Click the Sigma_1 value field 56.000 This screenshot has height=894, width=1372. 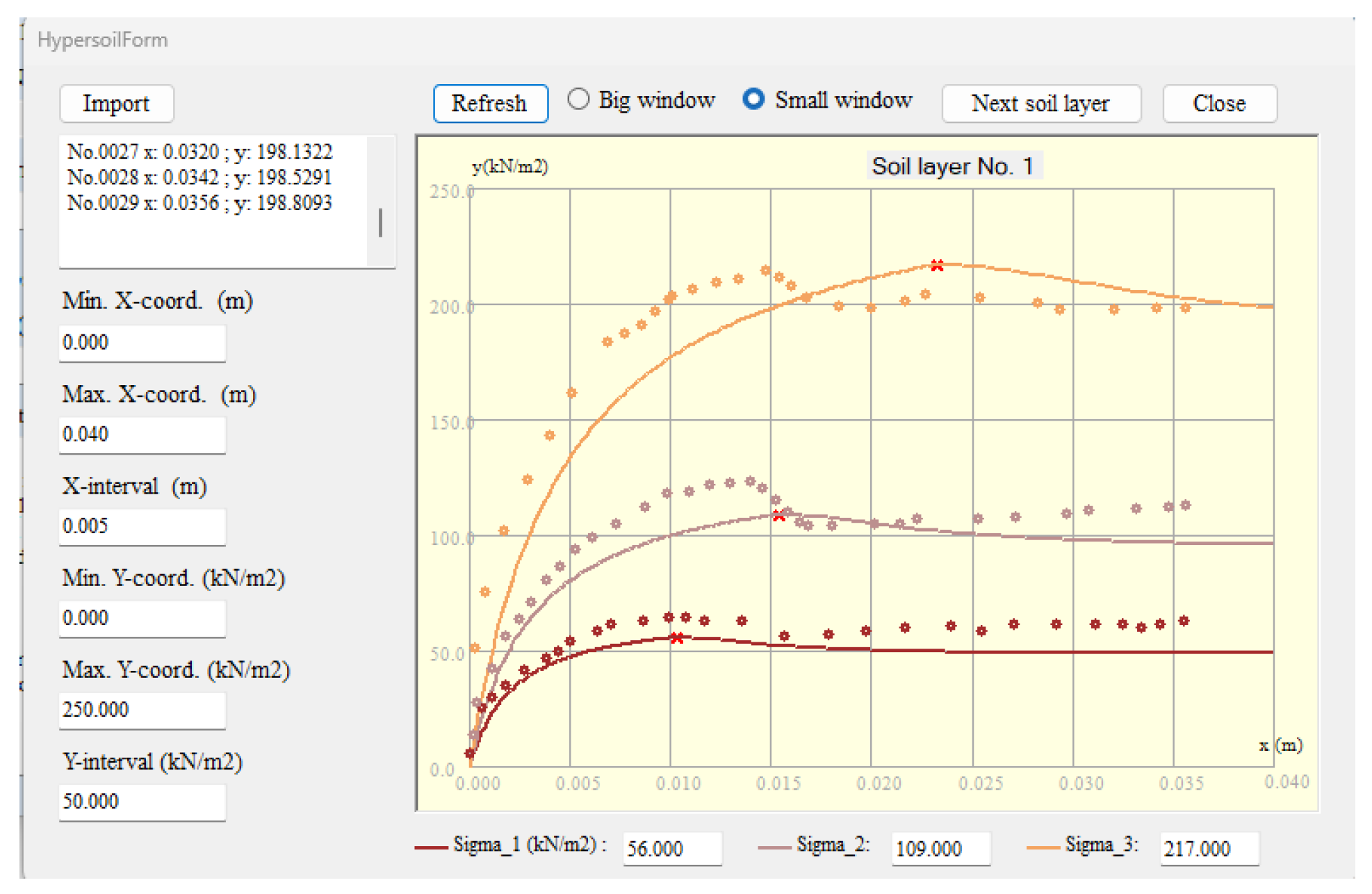tap(671, 848)
